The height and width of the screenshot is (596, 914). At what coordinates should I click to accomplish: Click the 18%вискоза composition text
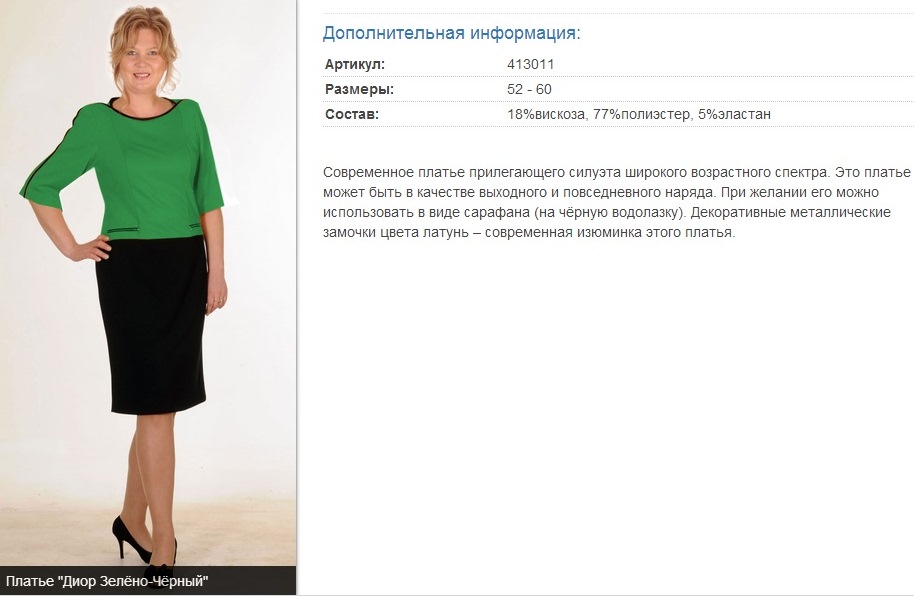[546, 114]
